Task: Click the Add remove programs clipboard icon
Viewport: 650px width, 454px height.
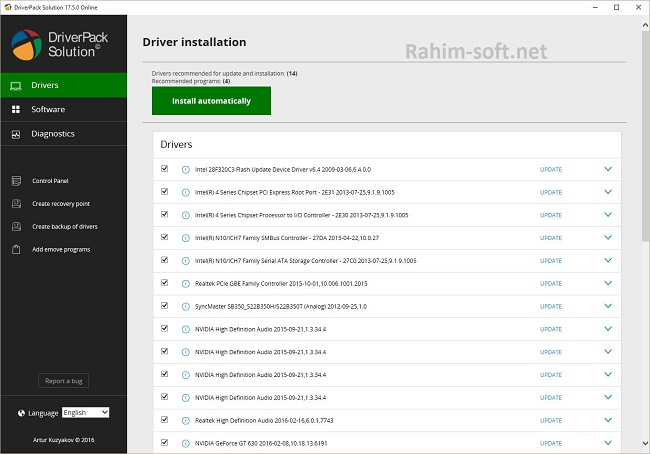Action: pos(16,249)
